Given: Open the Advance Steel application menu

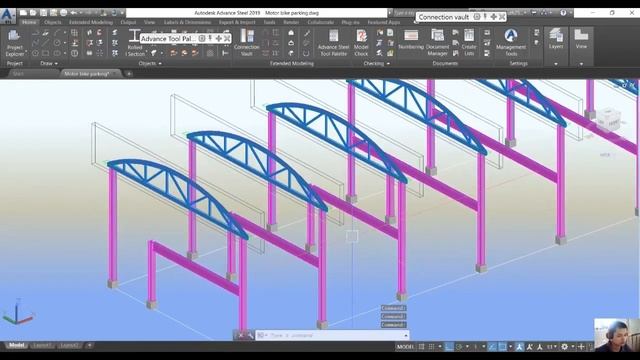Looking at the screenshot, I should click(x=8, y=16).
